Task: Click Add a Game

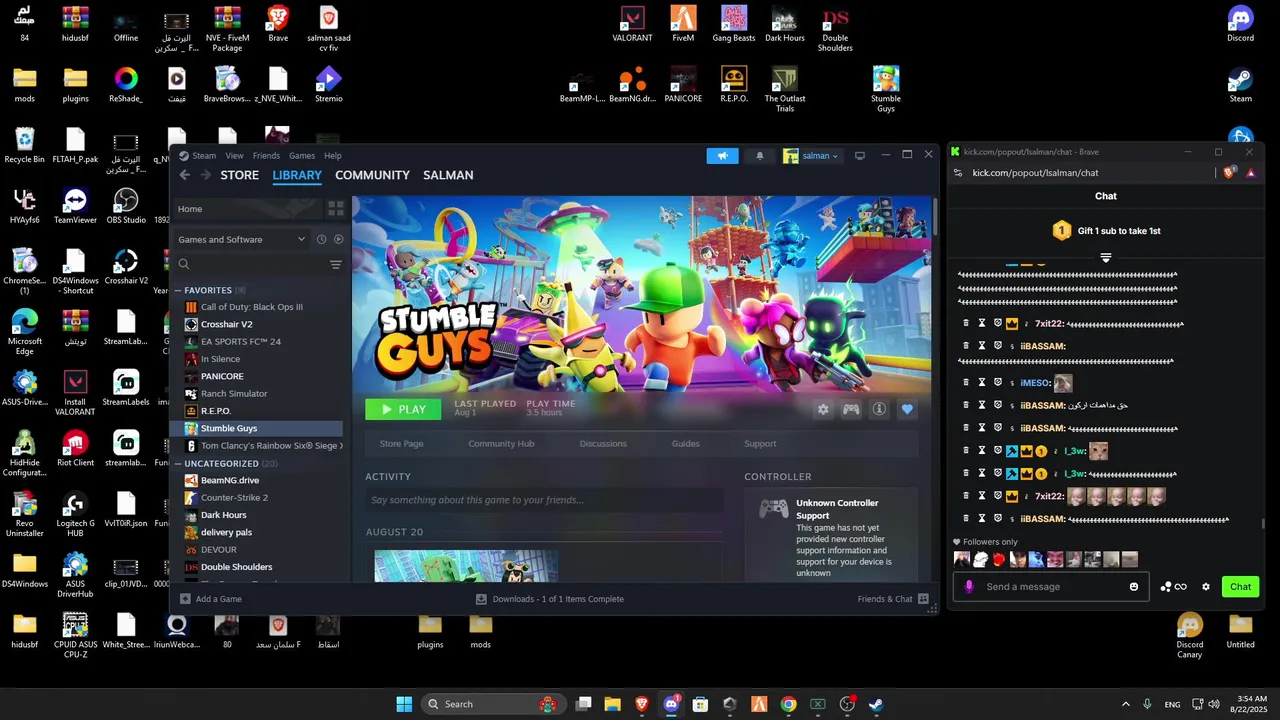Action: (x=211, y=599)
